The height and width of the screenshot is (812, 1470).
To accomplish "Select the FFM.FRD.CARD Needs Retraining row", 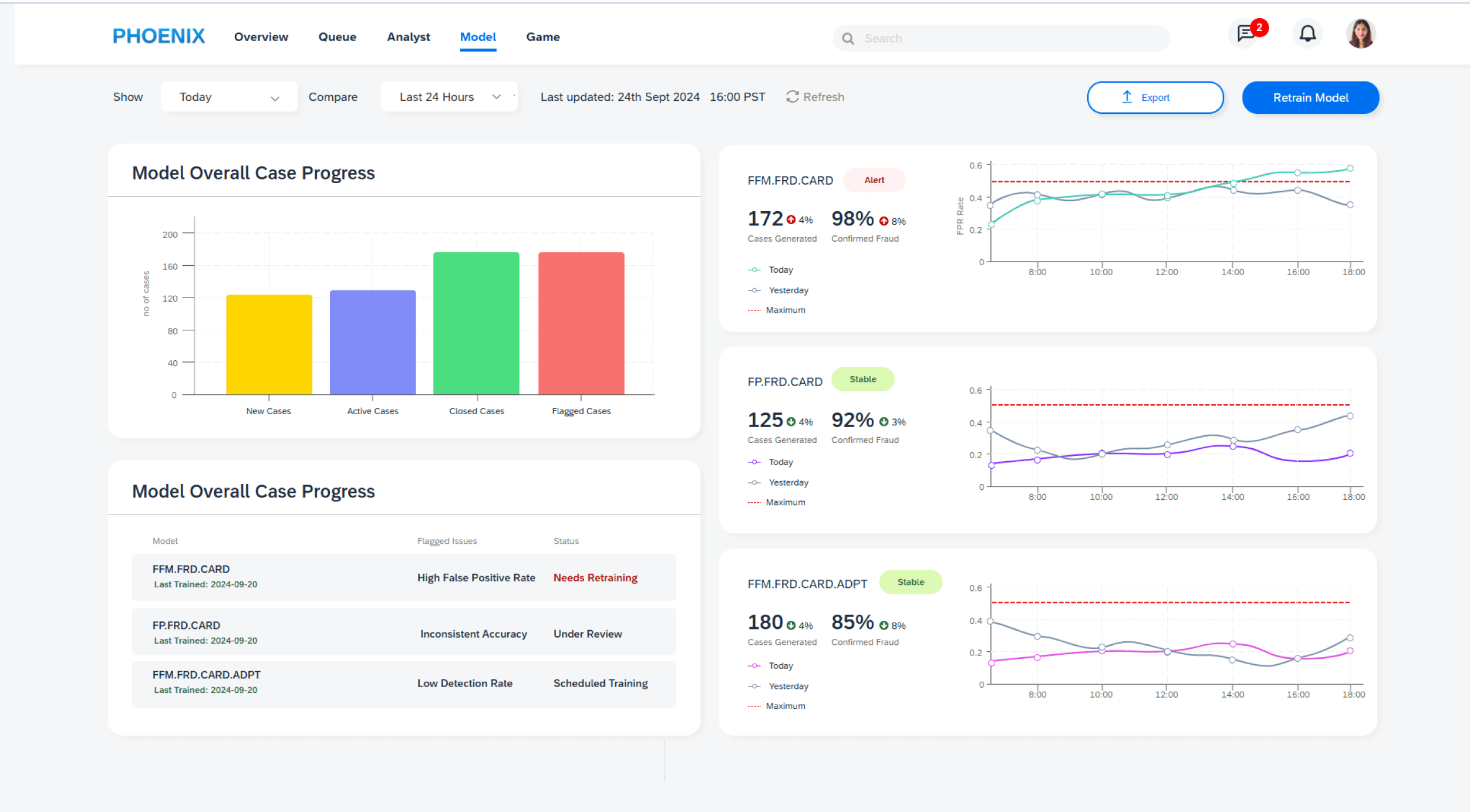I will coord(404,577).
